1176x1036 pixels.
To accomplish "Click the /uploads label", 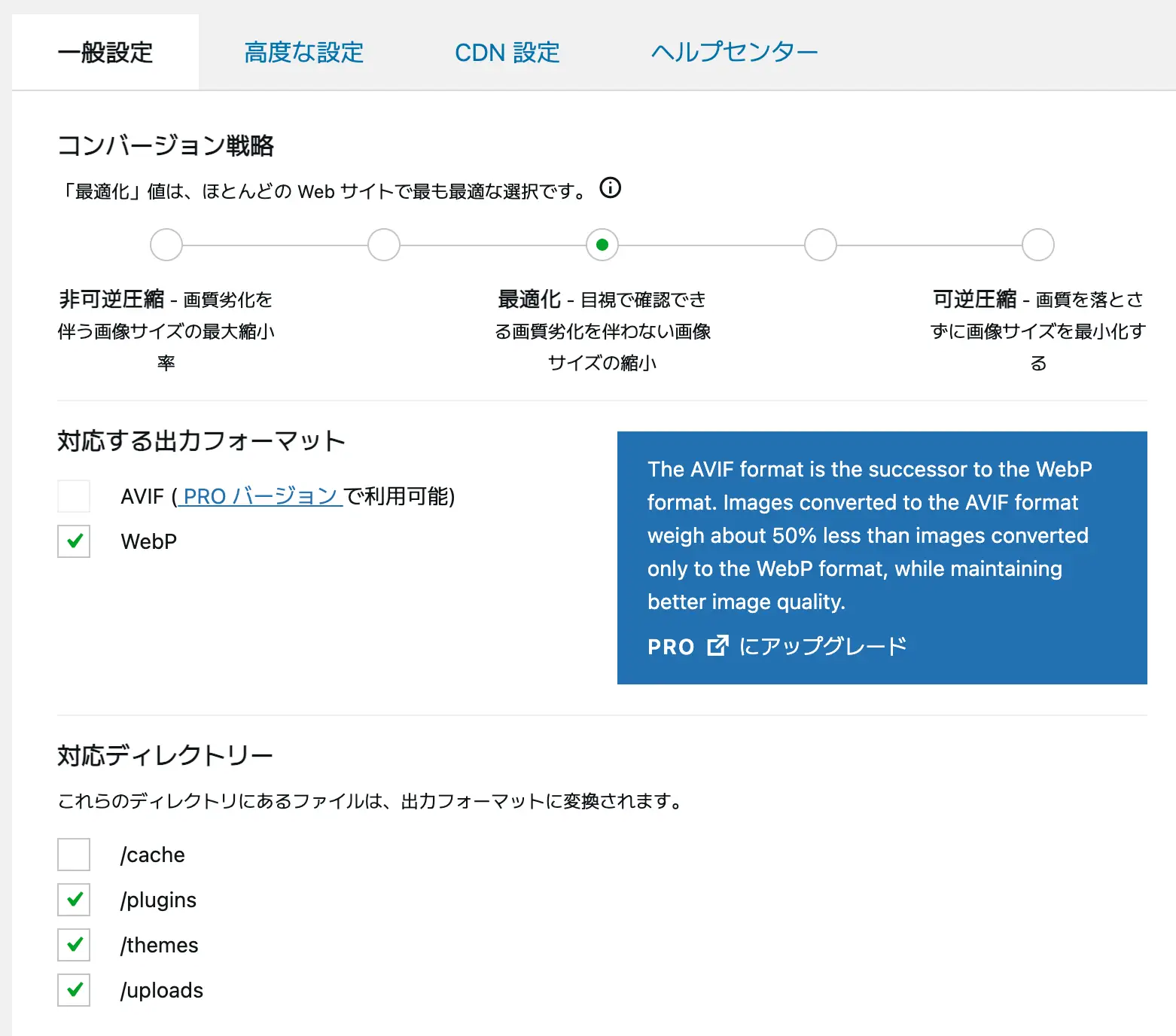I will click(x=162, y=990).
